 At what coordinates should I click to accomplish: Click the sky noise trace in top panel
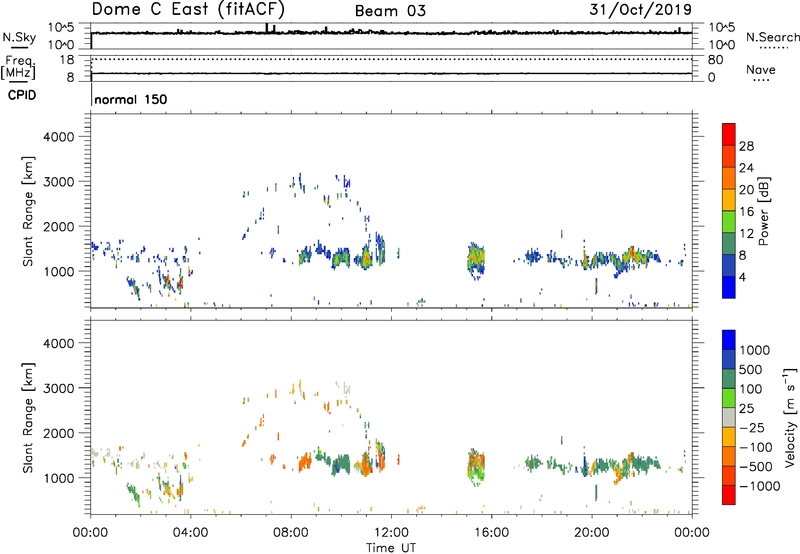(x=391, y=33)
